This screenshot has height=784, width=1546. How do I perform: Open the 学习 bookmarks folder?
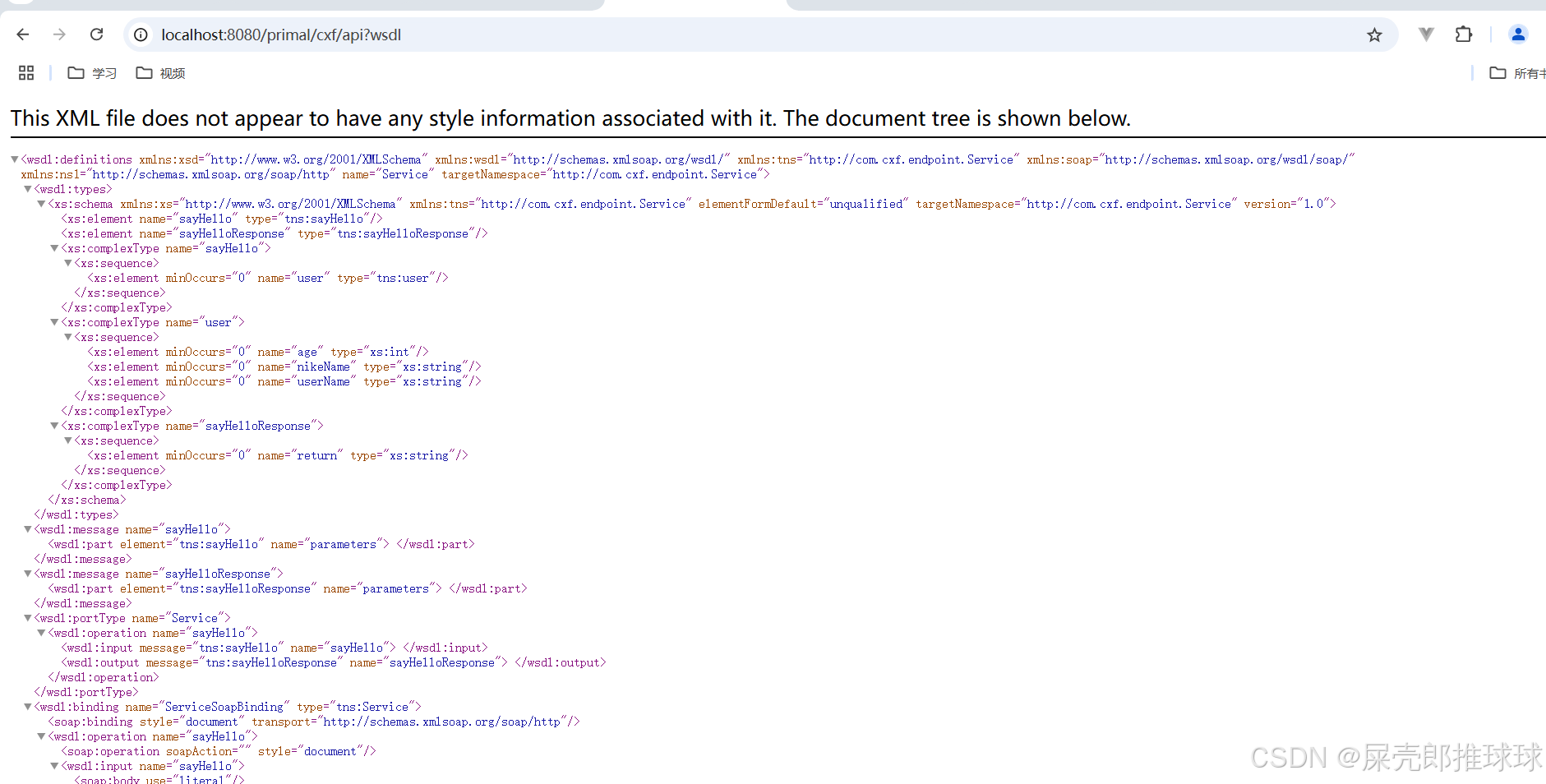click(90, 72)
